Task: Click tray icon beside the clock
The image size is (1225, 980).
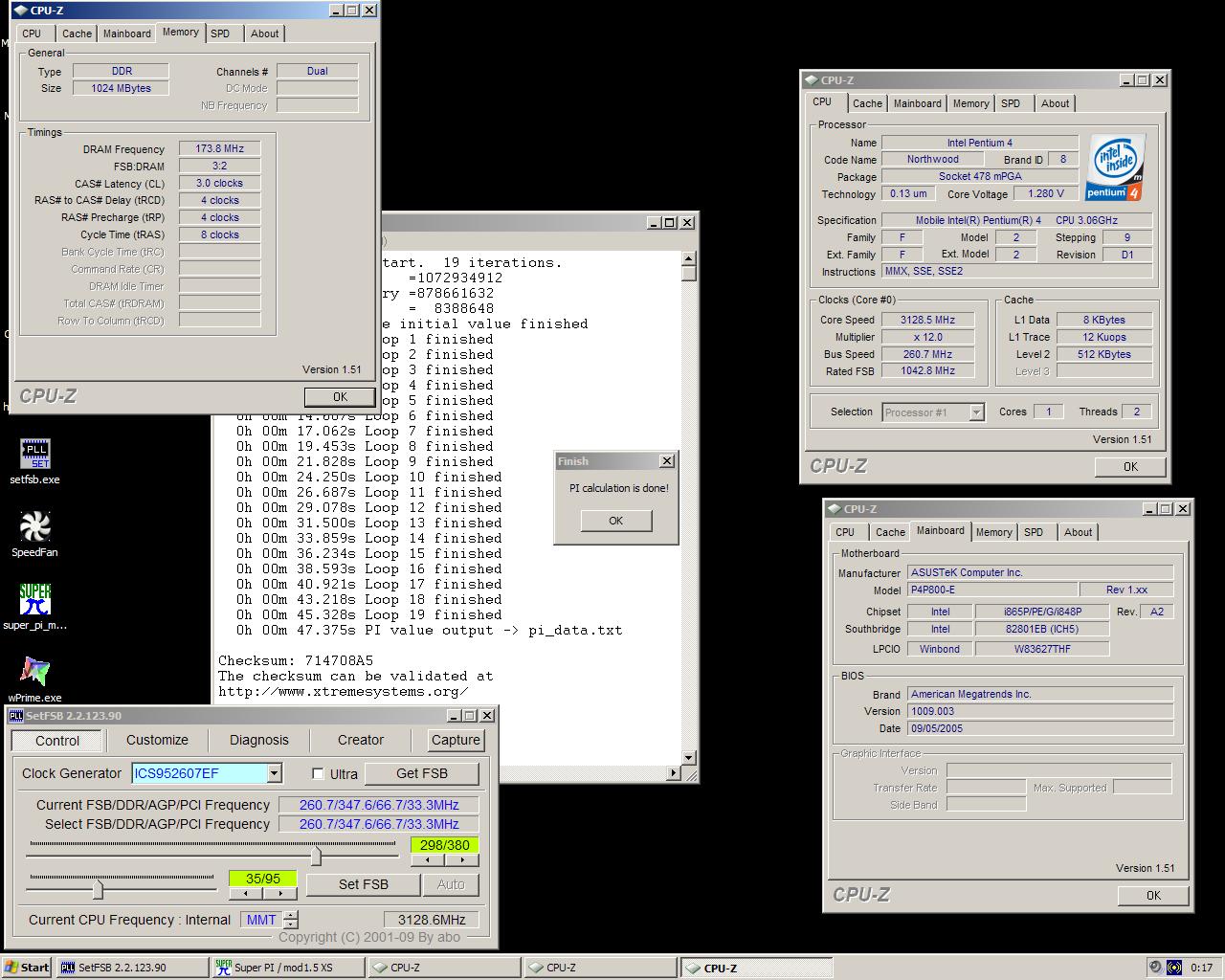Action: click(x=1174, y=968)
